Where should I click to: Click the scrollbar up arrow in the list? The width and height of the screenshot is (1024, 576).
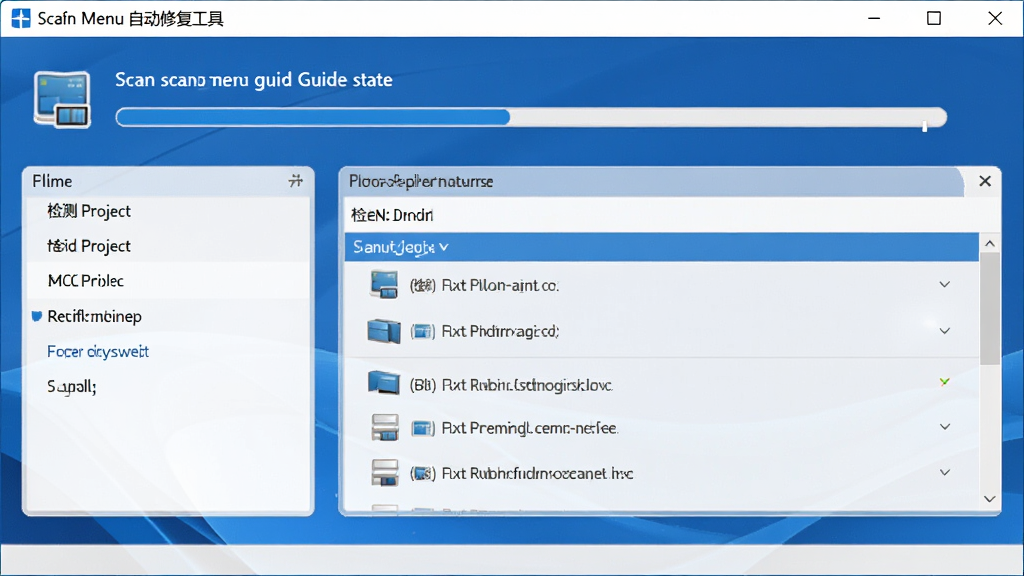click(990, 244)
